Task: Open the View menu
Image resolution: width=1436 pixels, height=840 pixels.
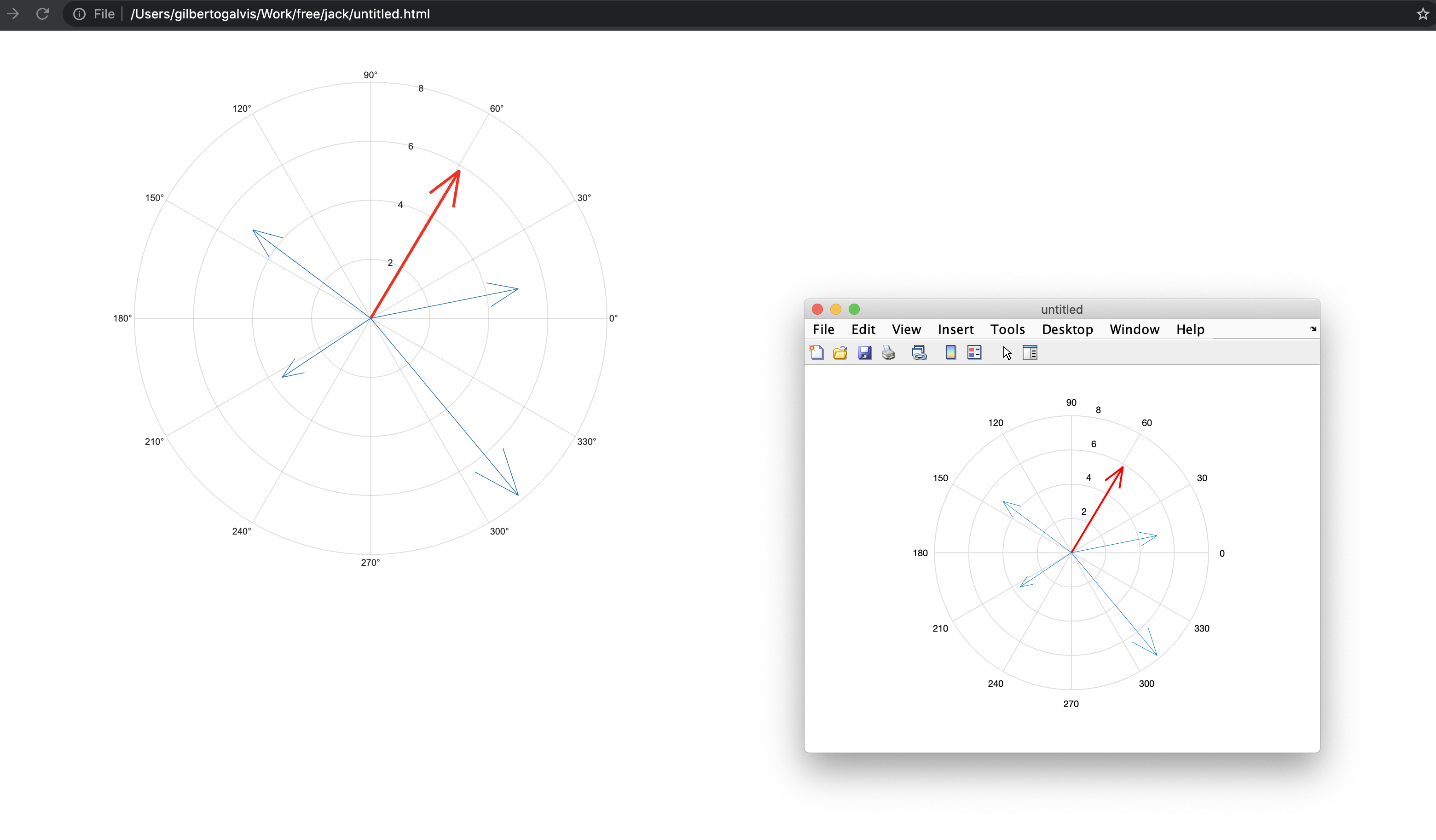Action: (906, 329)
